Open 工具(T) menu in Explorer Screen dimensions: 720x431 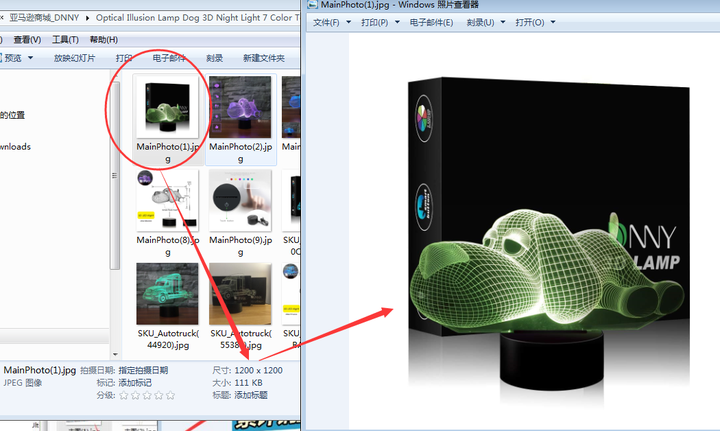pos(65,39)
